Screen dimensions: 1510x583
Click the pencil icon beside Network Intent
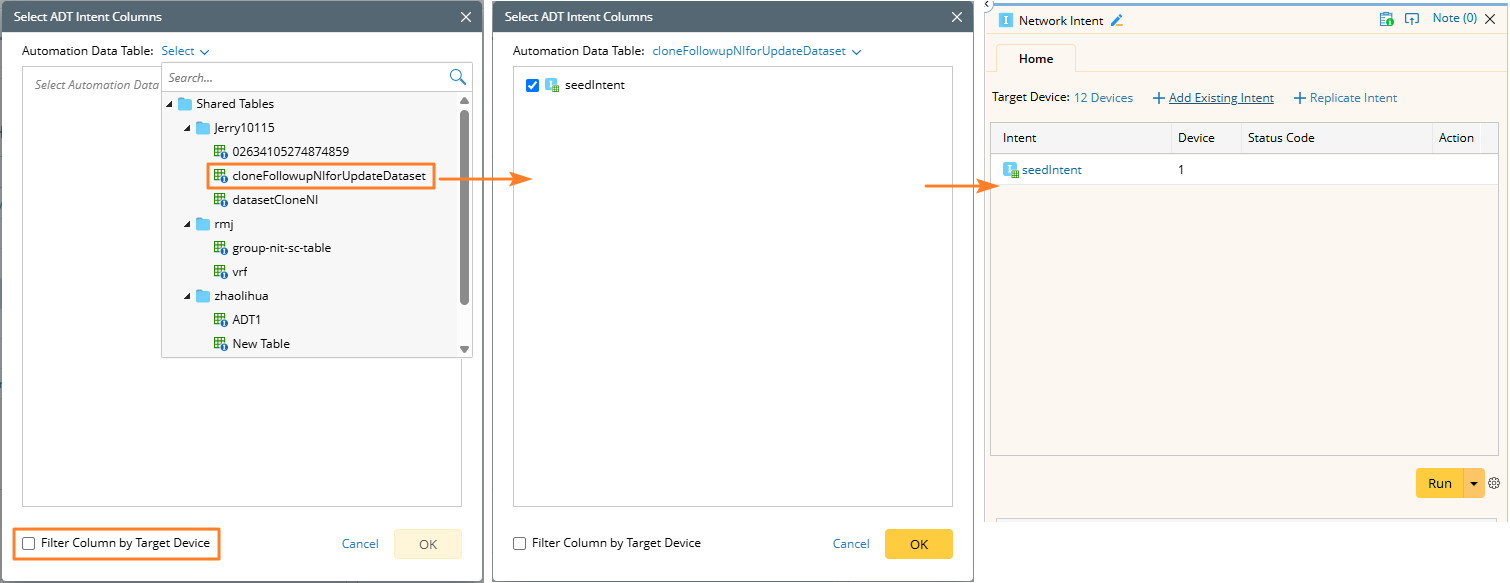coord(1117,20)
